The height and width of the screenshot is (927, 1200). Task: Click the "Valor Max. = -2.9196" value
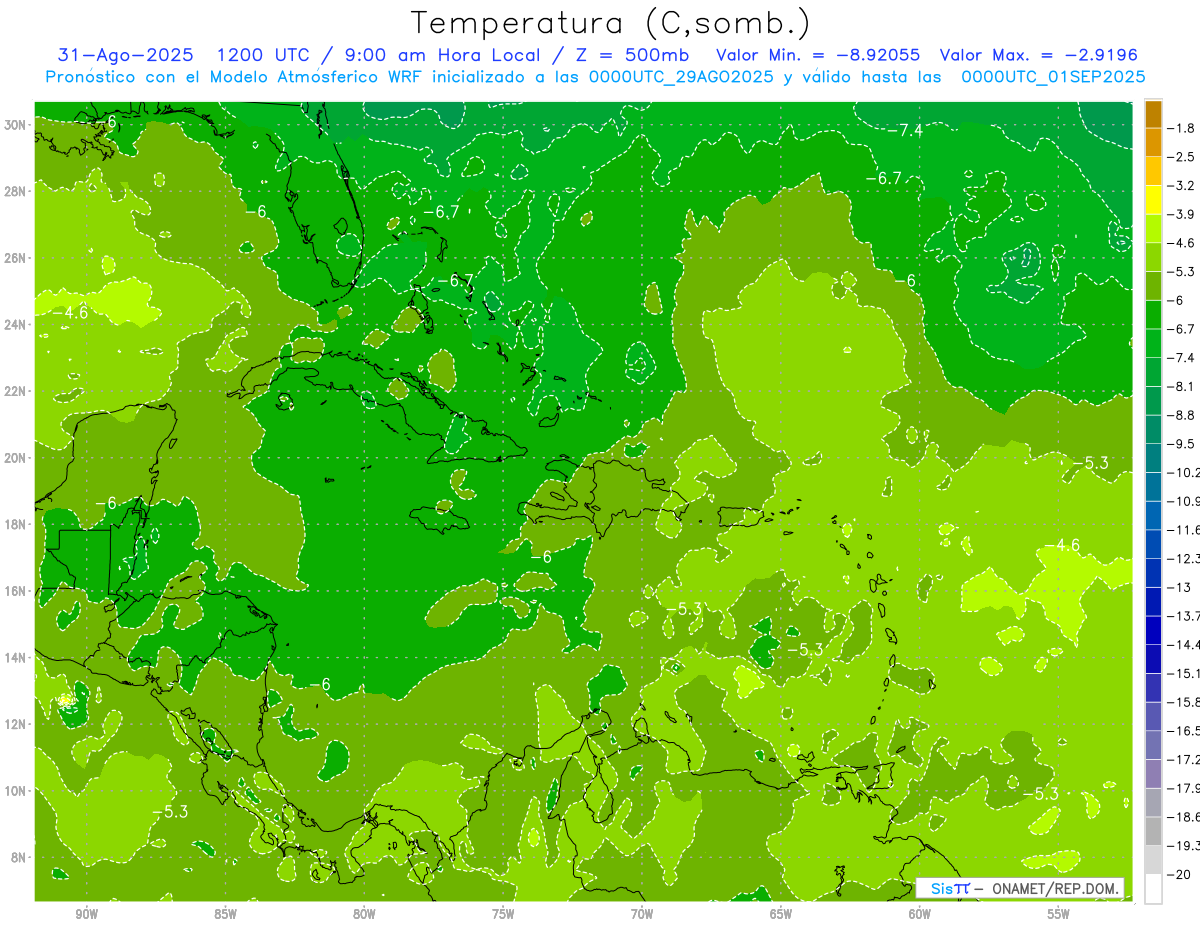(1039, 55)
